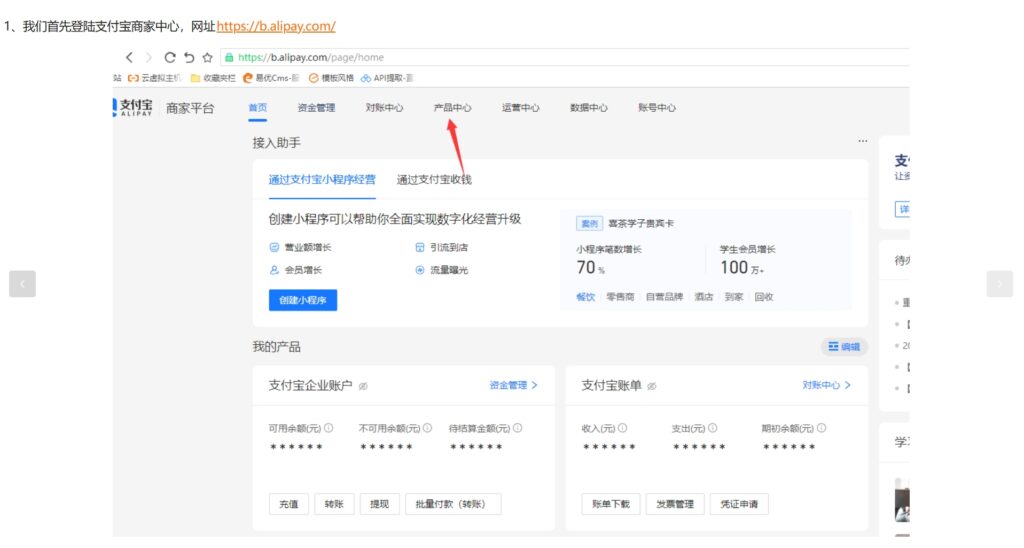
Task: Click info icon next to 待结算金额(元)
Action: coord(517,428)
